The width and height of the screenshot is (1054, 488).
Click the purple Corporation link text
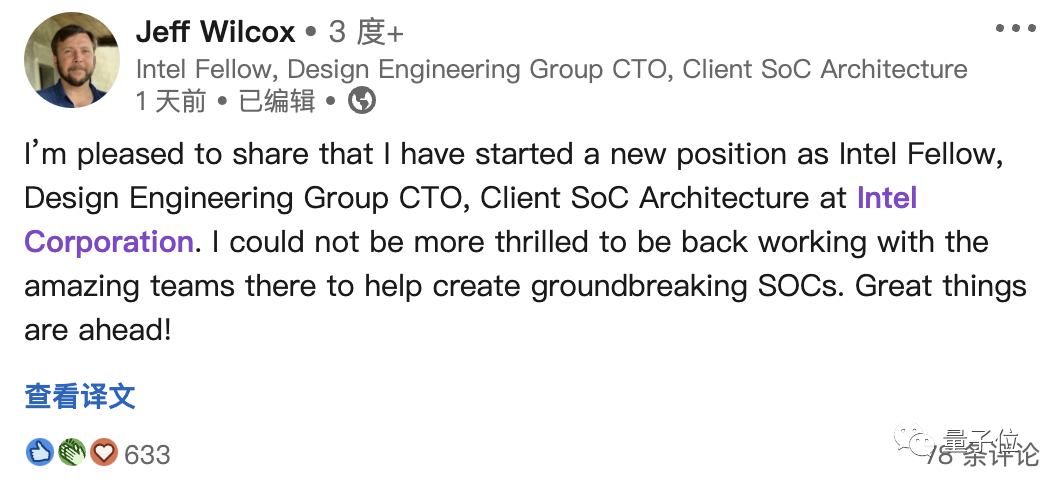tap(108, 241)
